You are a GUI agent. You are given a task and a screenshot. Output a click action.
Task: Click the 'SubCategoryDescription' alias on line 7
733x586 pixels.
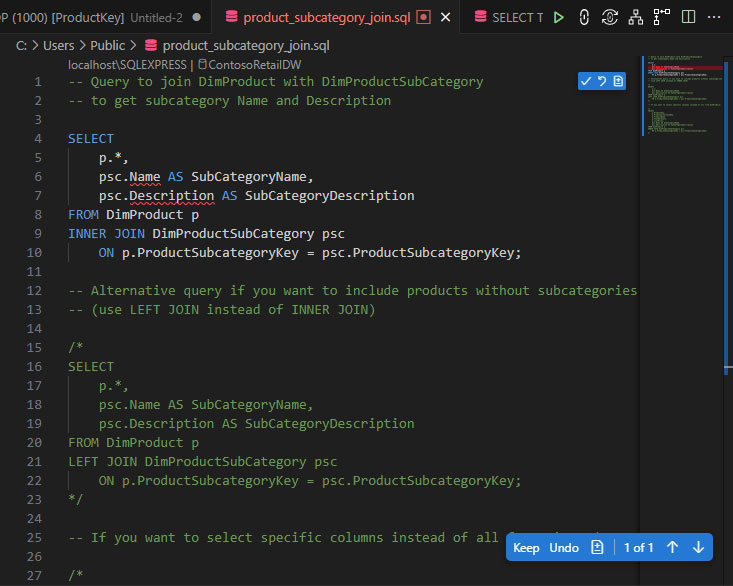pyautogui.click(x=330, y=196)
